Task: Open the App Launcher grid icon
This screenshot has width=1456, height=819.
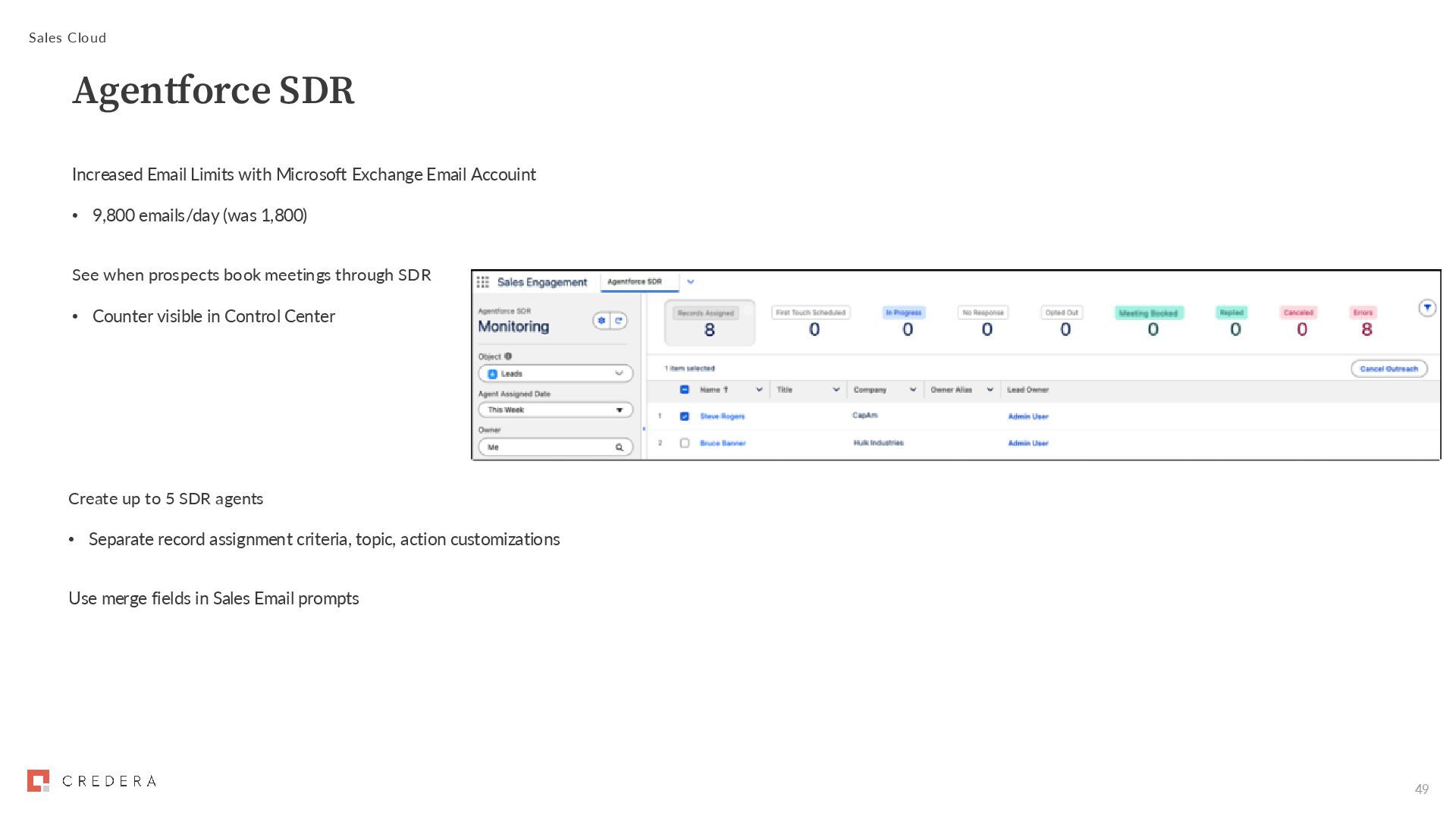Action: 482,282
